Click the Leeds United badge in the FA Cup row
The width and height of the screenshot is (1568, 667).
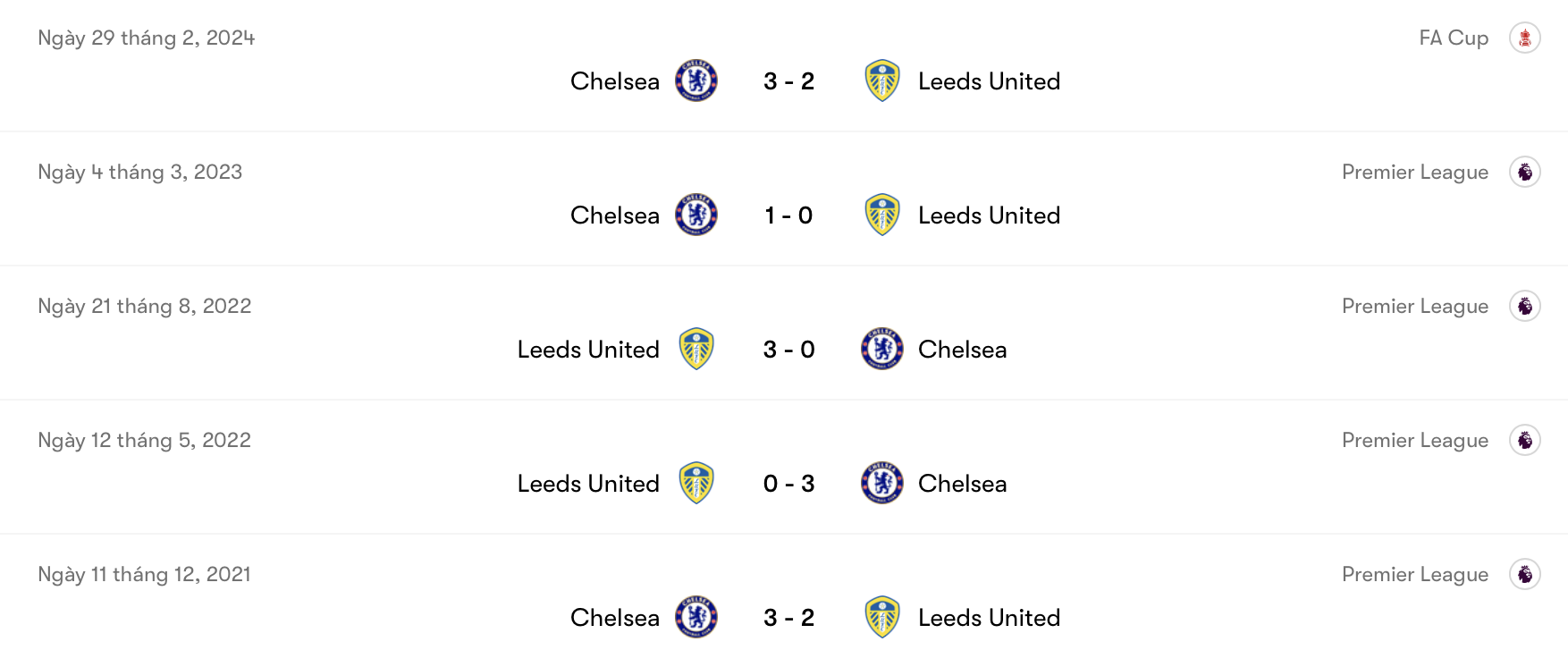click(882, 80)
